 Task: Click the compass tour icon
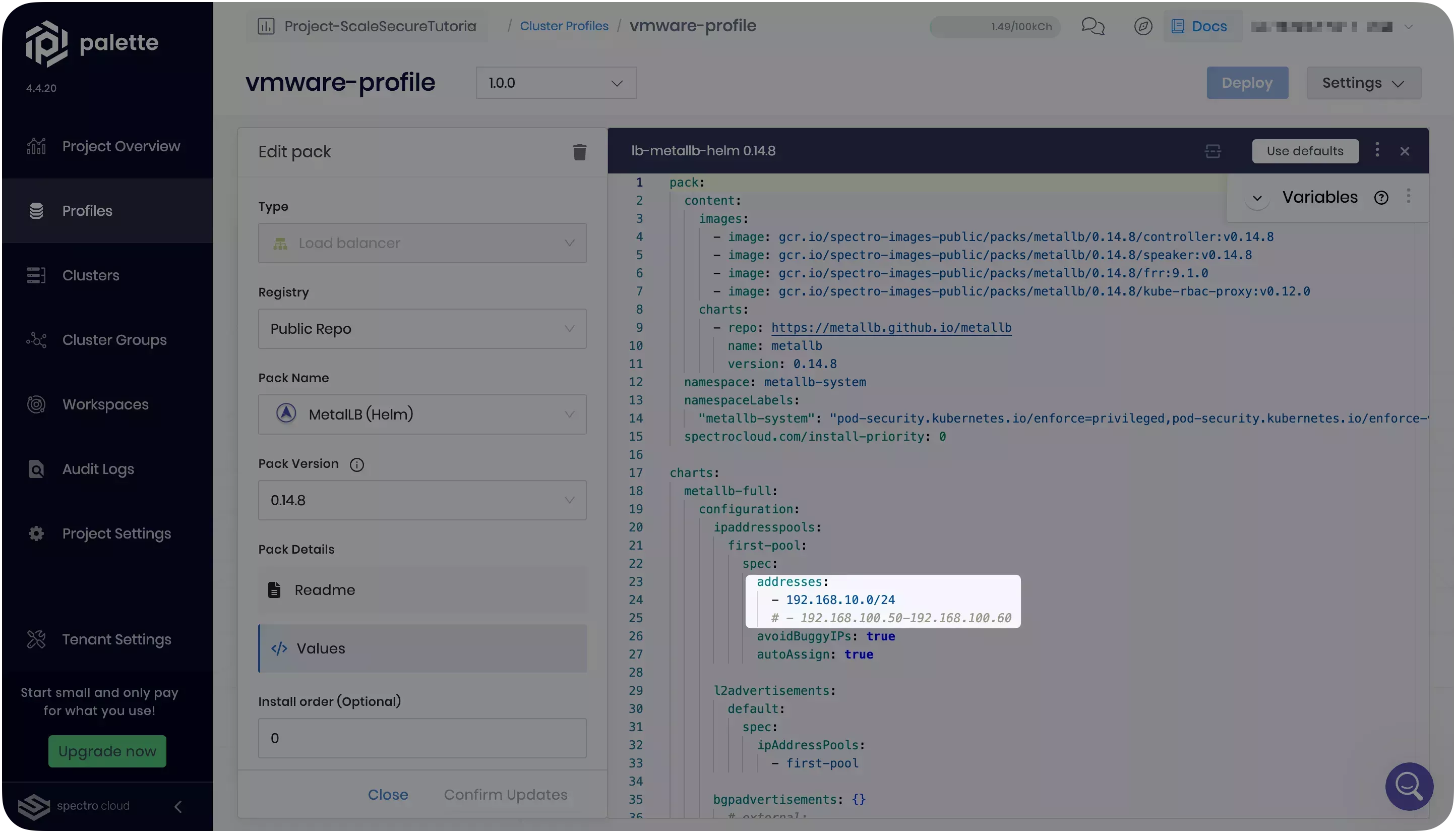pyautogui.click(x=1142, y=26)
